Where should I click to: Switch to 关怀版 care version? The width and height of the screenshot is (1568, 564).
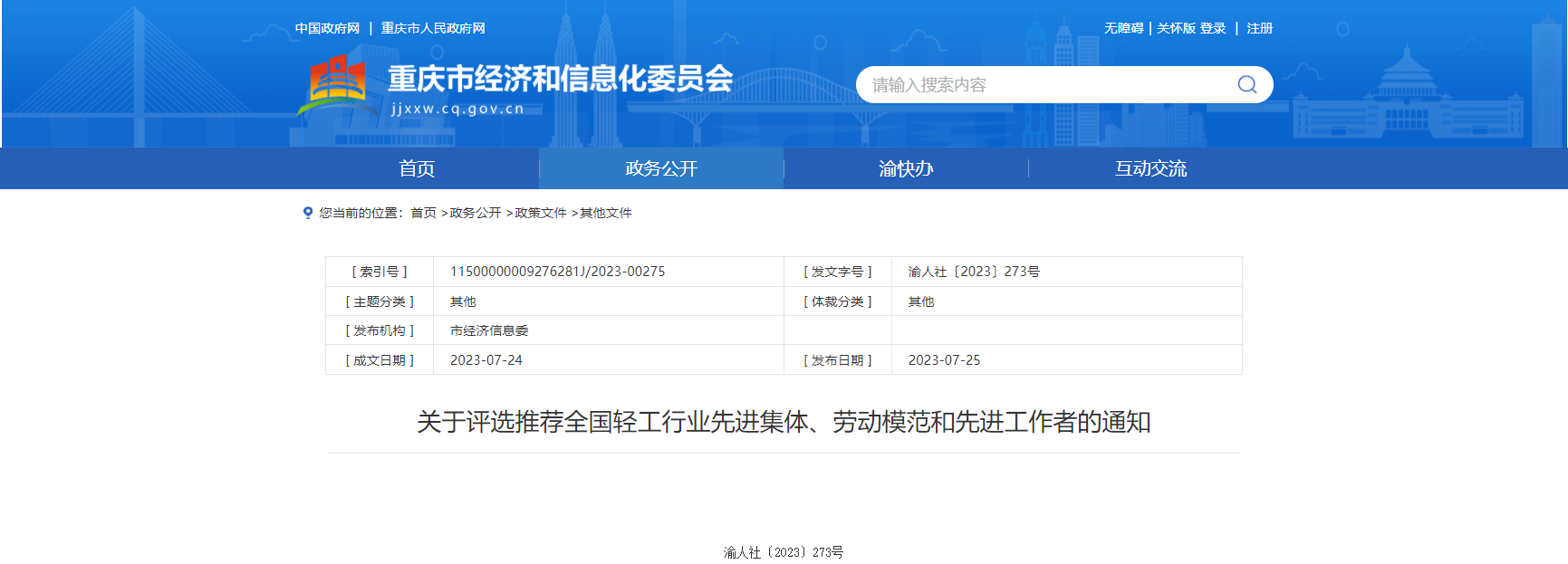point(1176,28)
